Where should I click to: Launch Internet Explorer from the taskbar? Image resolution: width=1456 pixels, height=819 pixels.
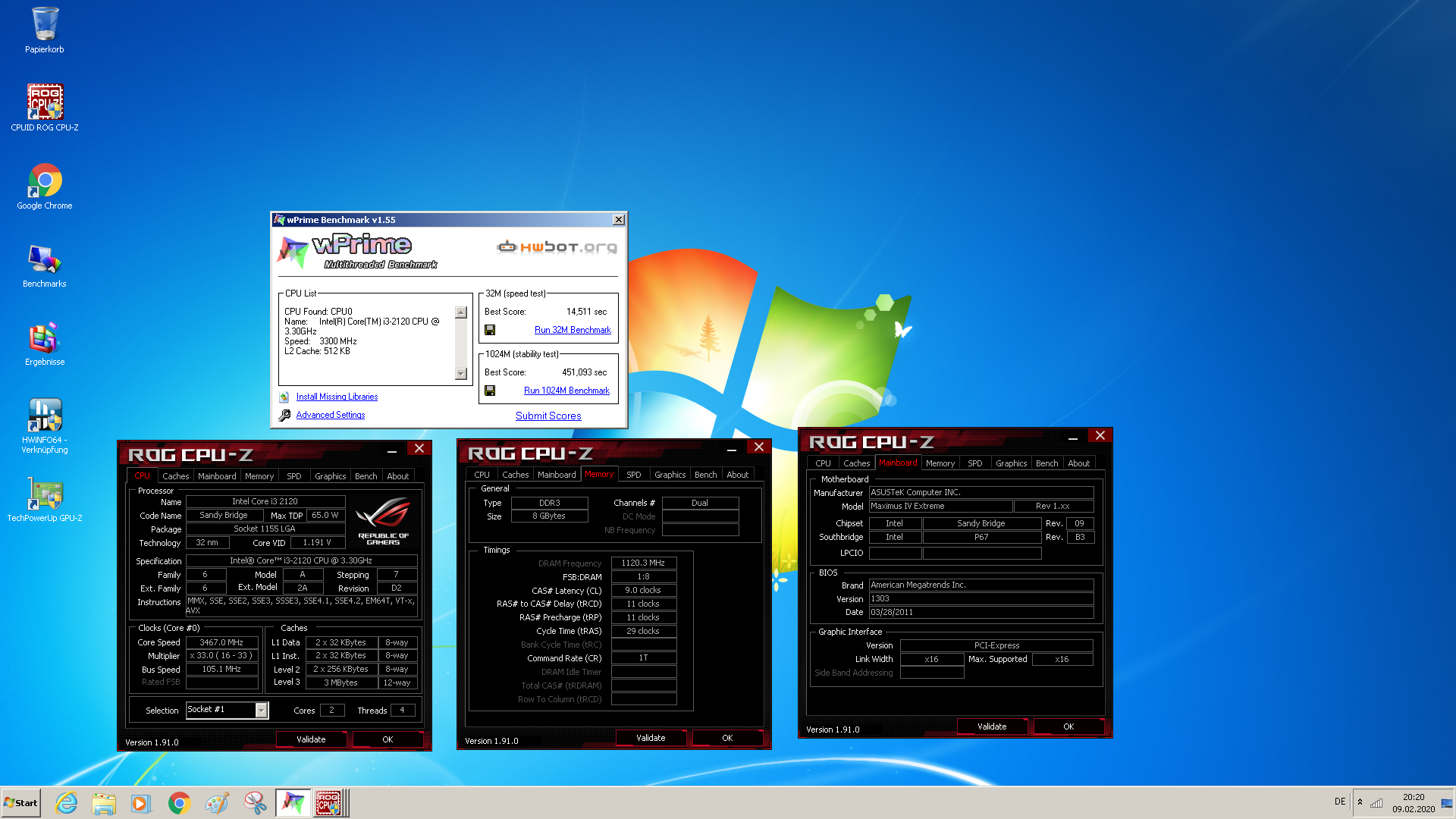coord(67,803)
